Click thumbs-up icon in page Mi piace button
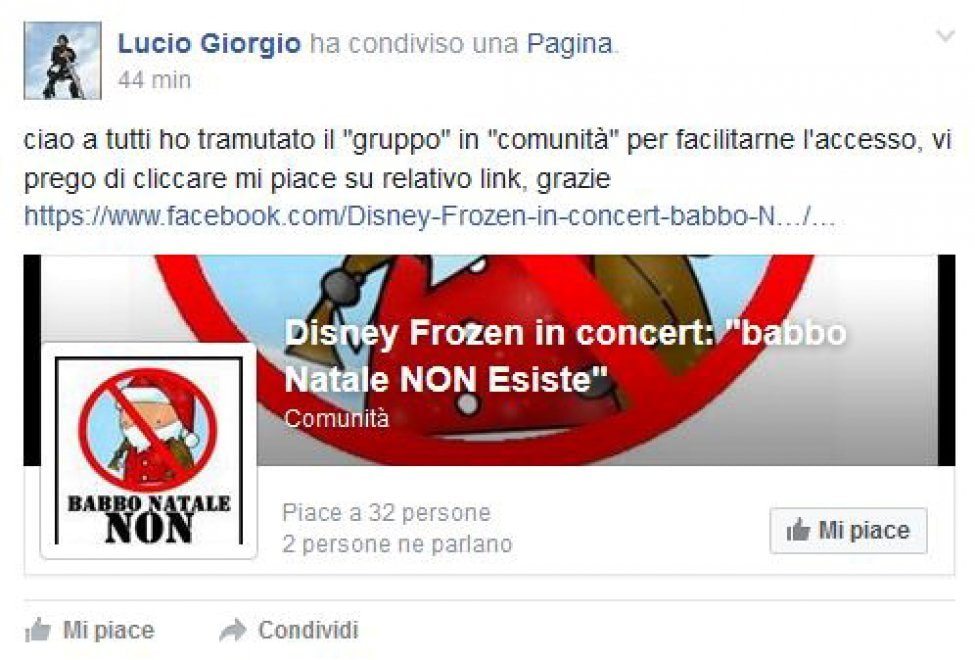The height and width of the screenshot is (660, 975). [x=798, y=531]
